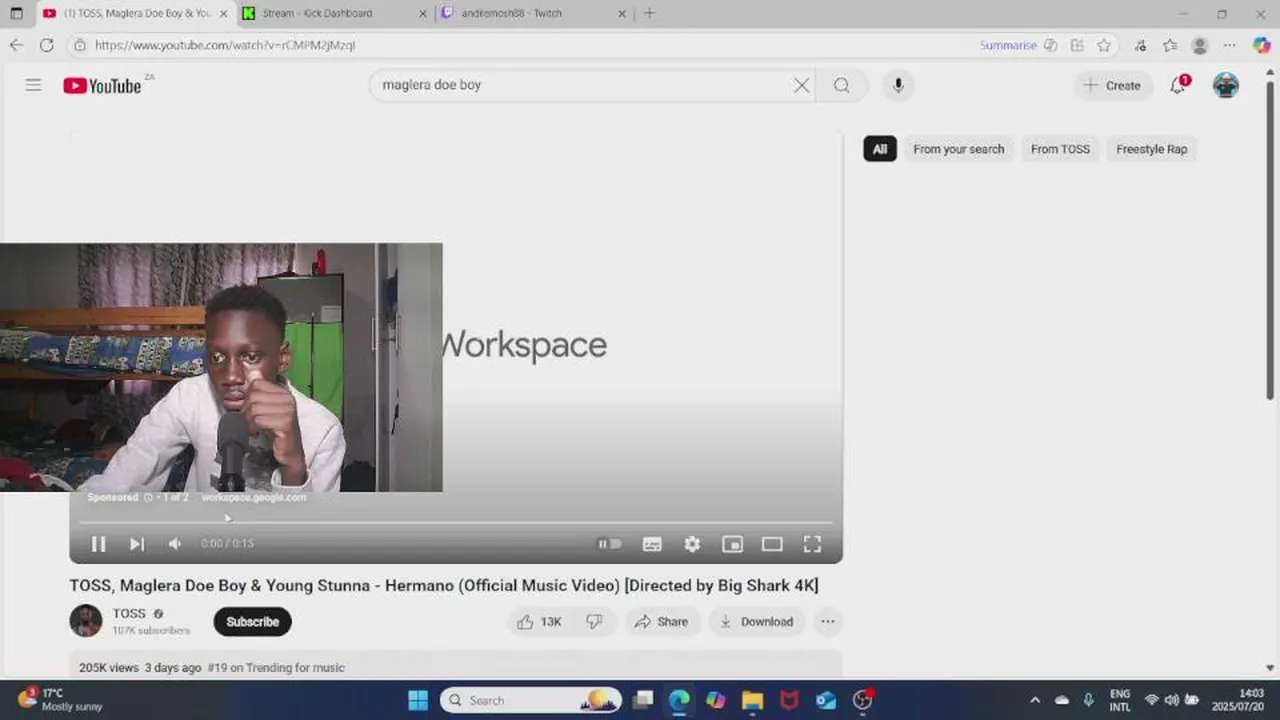1280x720 pixels.
Task: Toggle autoplay switch in player
Action: tap(609, 544)
